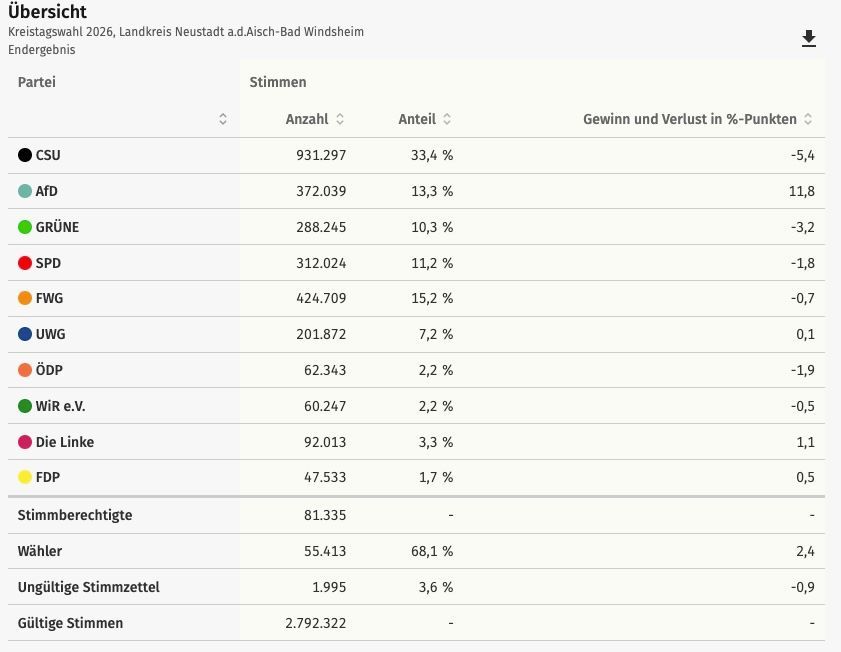Select the FWG party row label
The height and width of the screenshot is (652, 841).
49,298
